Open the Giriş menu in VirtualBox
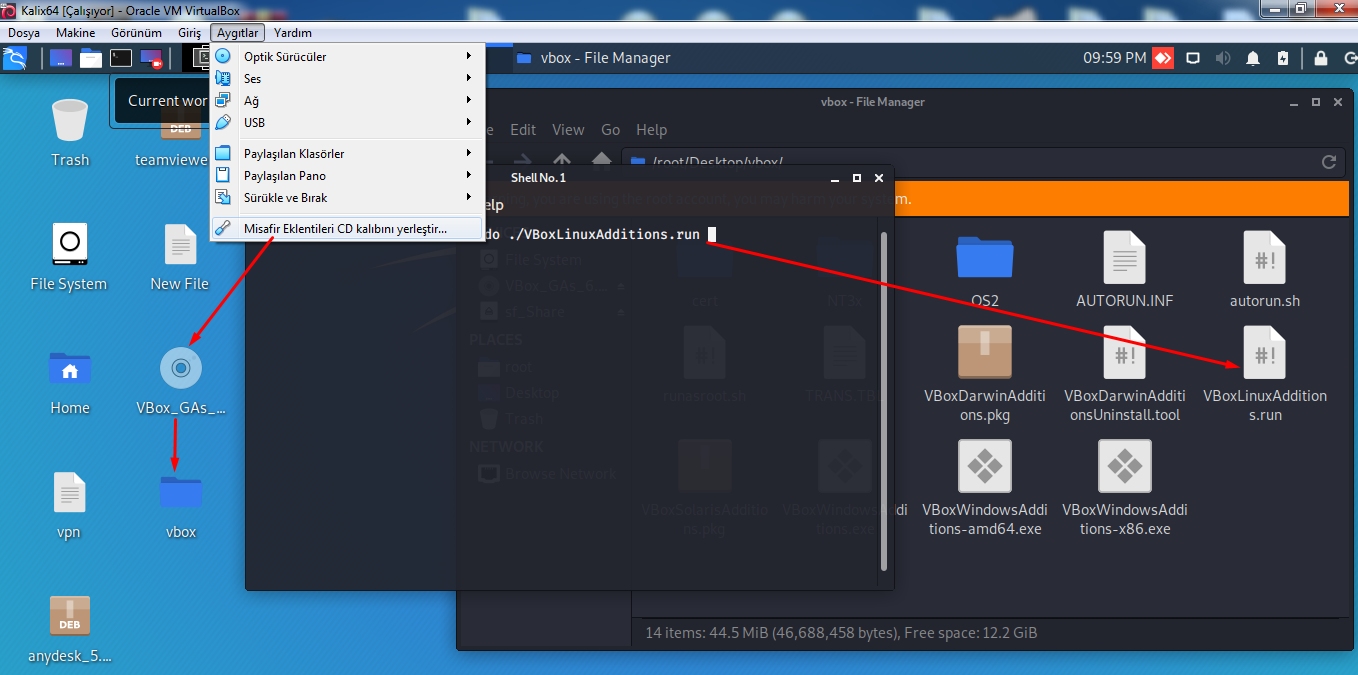Image resolution: width=1358 pixels, height=675 pixels. point(189,33)
